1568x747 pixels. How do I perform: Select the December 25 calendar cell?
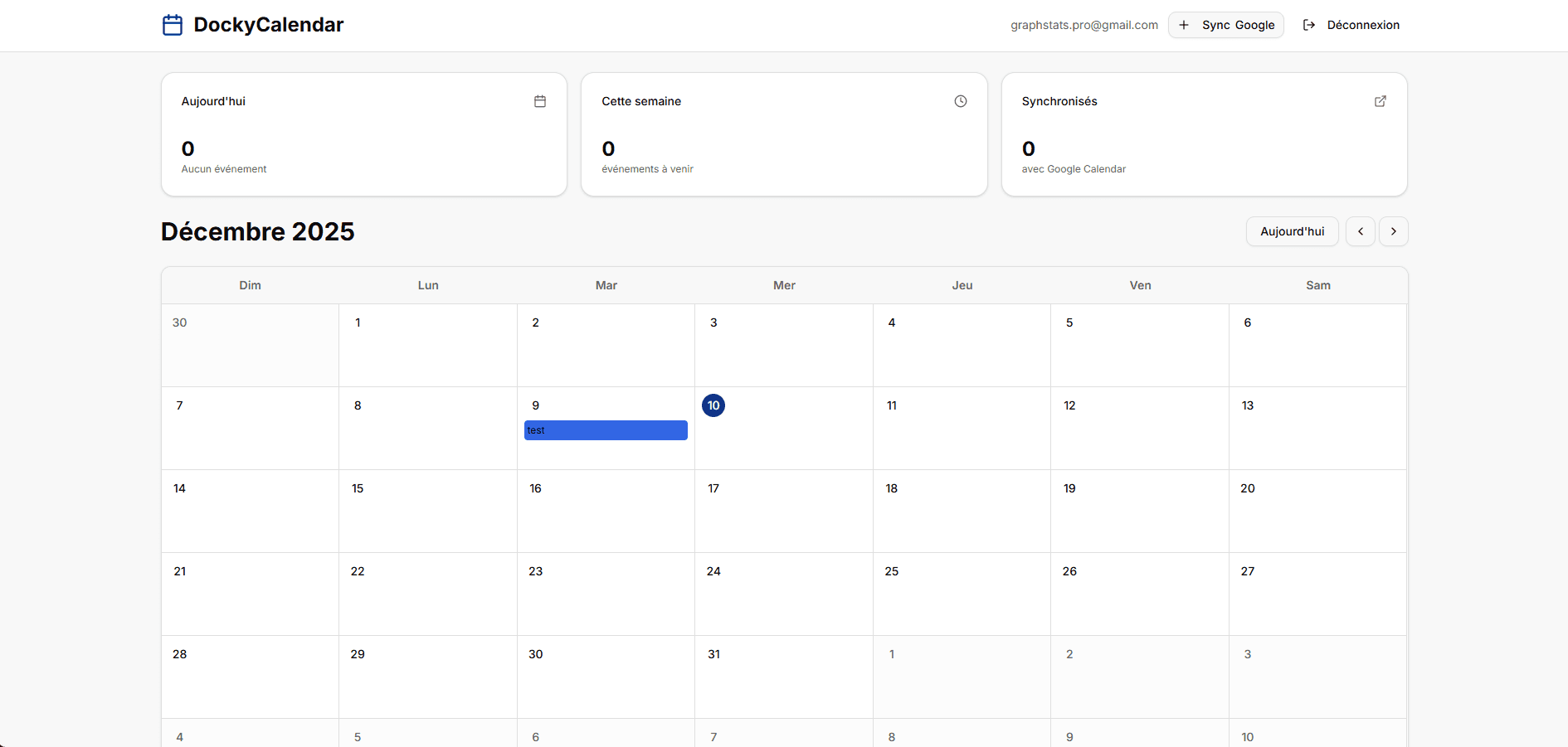point(961,594)
